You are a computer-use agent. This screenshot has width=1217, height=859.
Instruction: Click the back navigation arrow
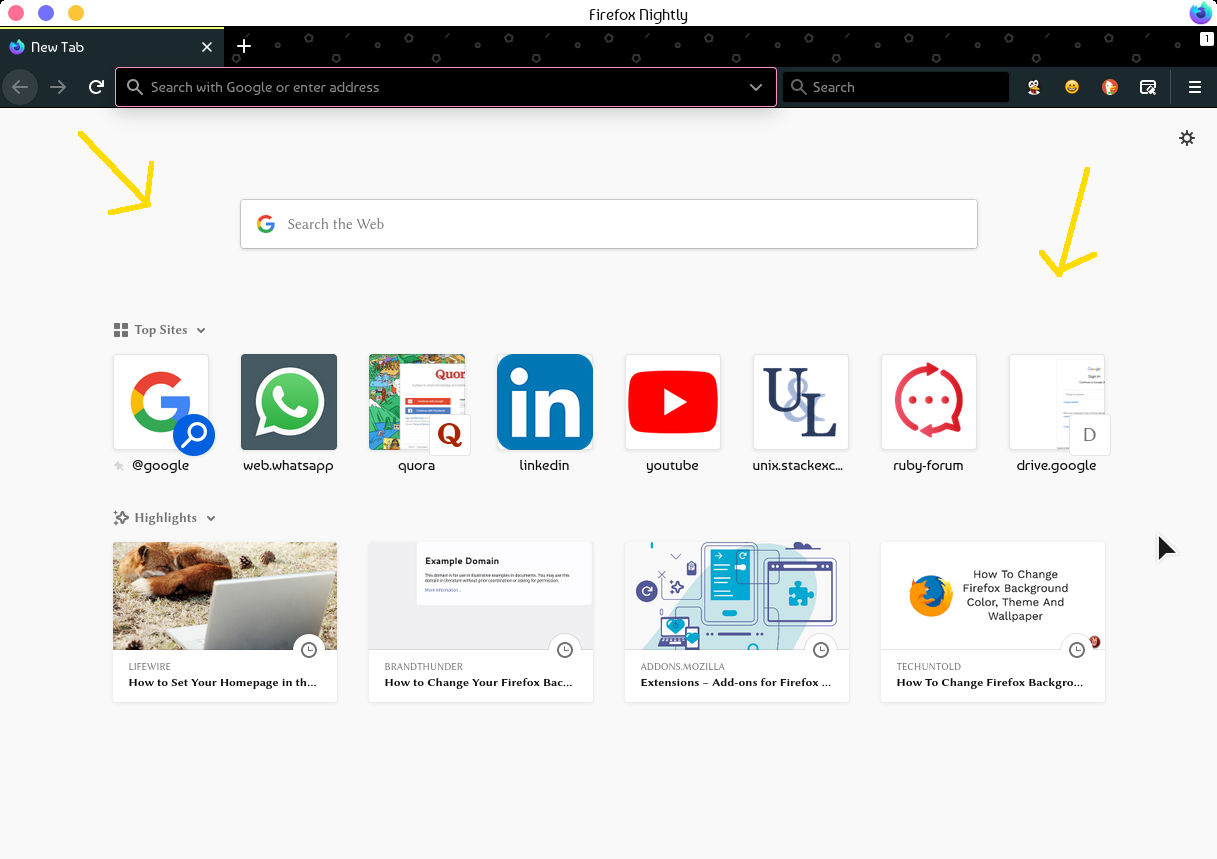pos(20,87)
